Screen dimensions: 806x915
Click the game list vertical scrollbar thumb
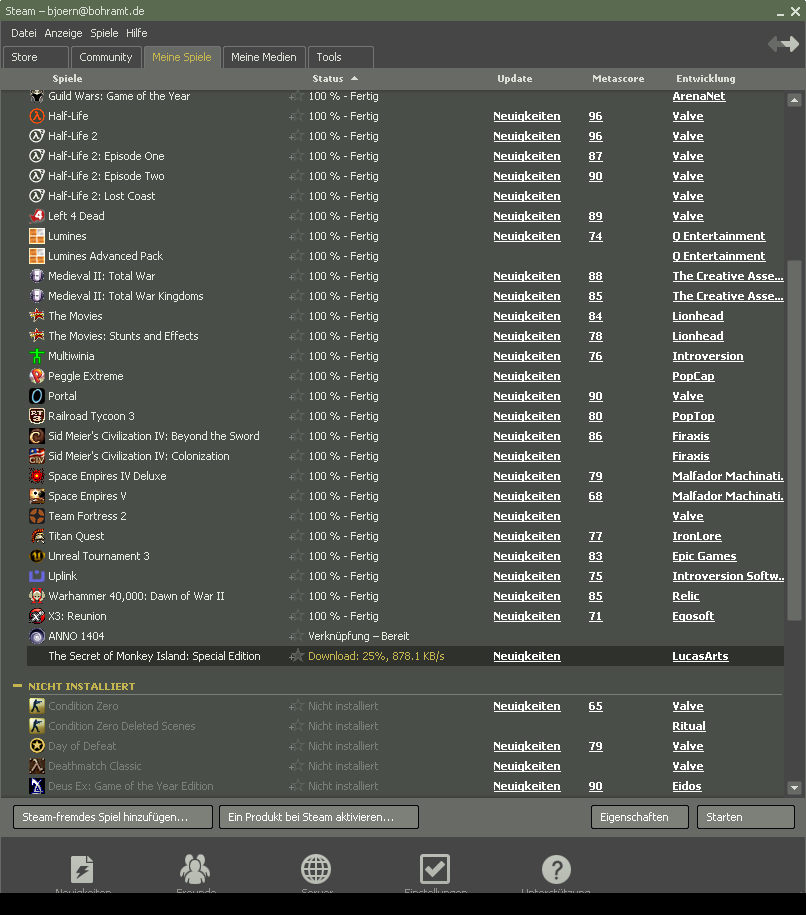tap(794, 440)
